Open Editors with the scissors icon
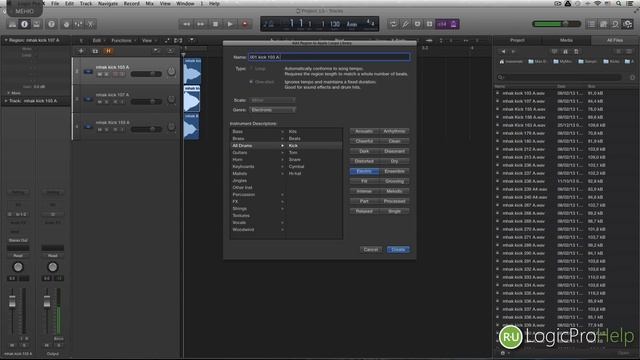The image size is (640, 360). (x=91, y=24)
